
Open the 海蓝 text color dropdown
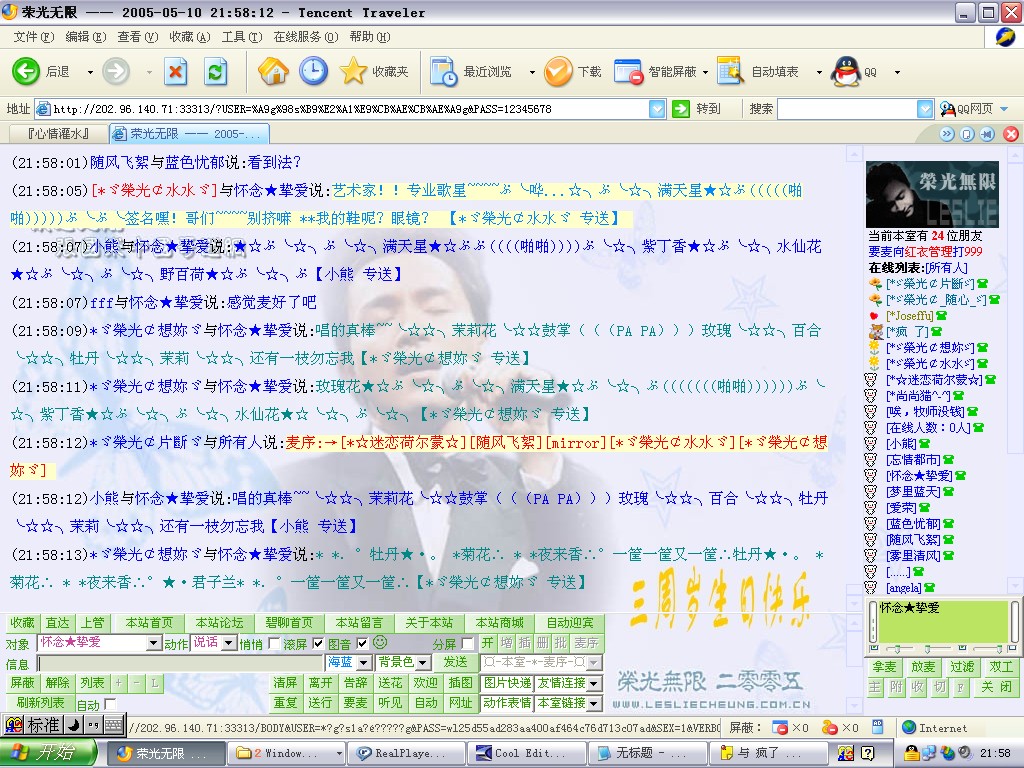(364, 663)
